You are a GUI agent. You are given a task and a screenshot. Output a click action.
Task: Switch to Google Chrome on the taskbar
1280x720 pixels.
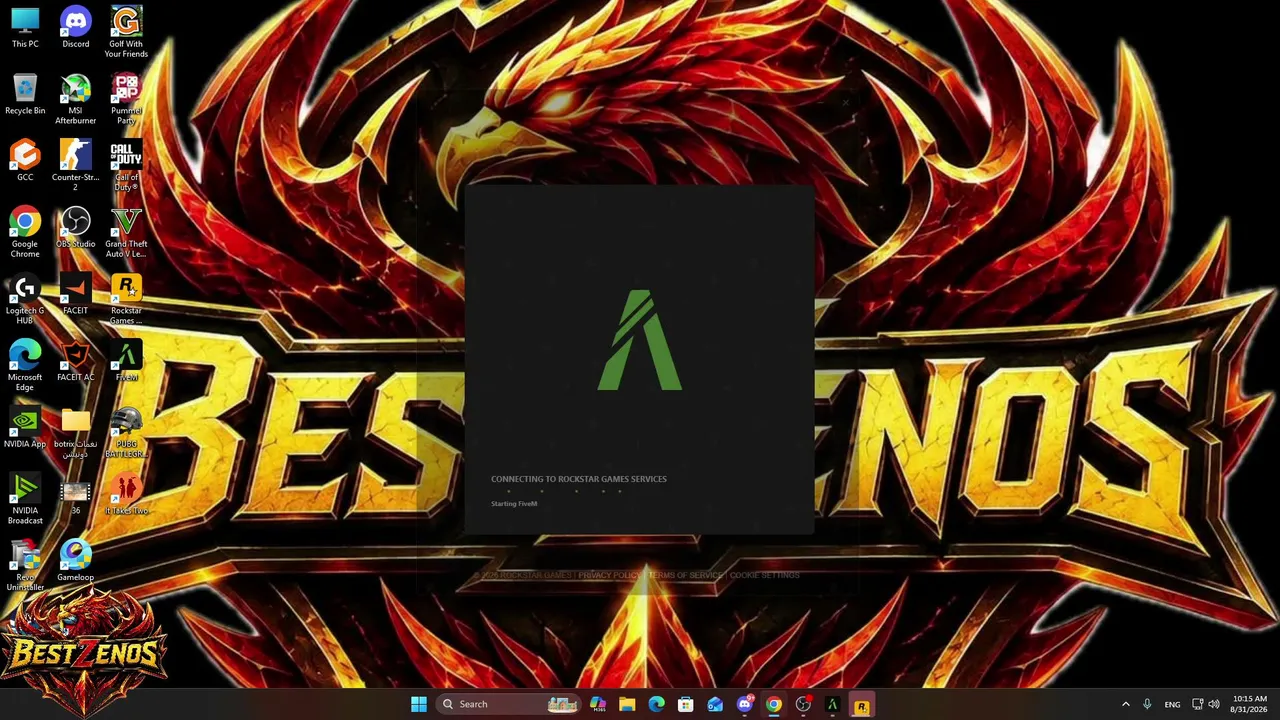(773, 704)
